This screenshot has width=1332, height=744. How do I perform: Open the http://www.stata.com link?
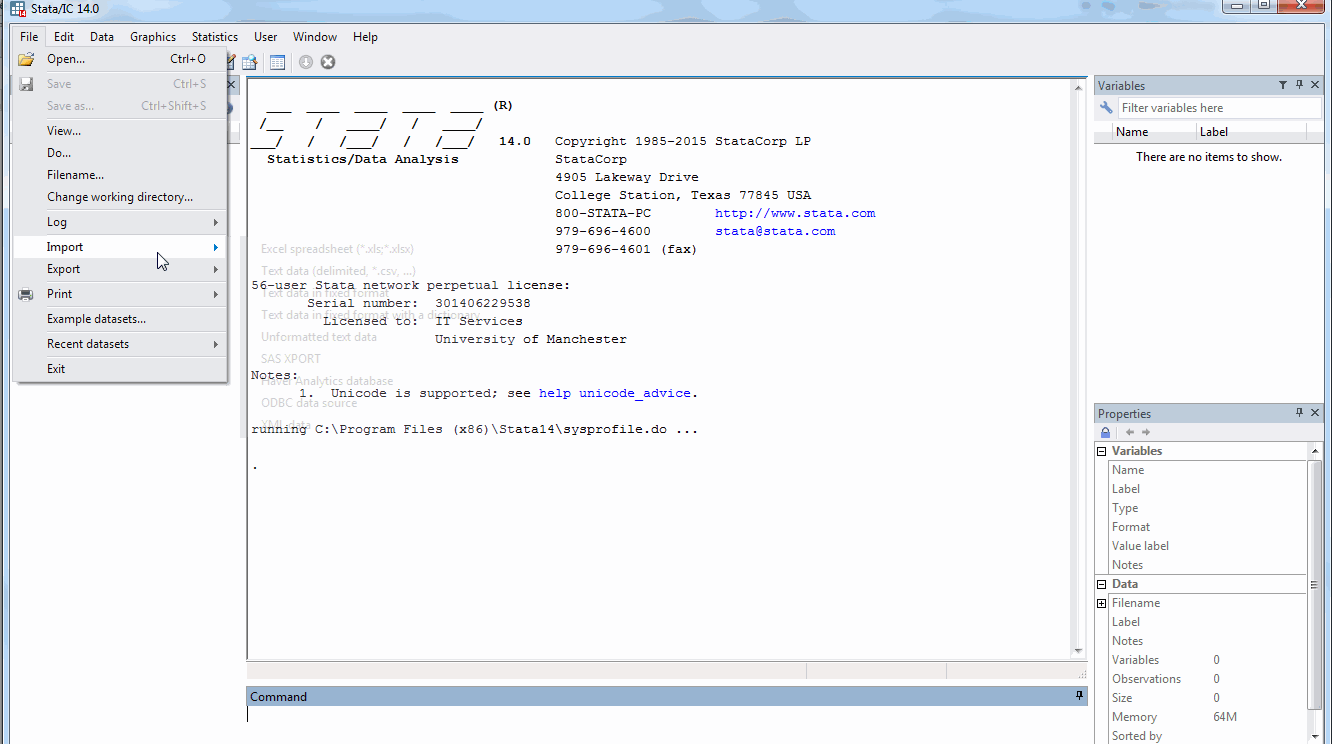[x=795, y=213]
